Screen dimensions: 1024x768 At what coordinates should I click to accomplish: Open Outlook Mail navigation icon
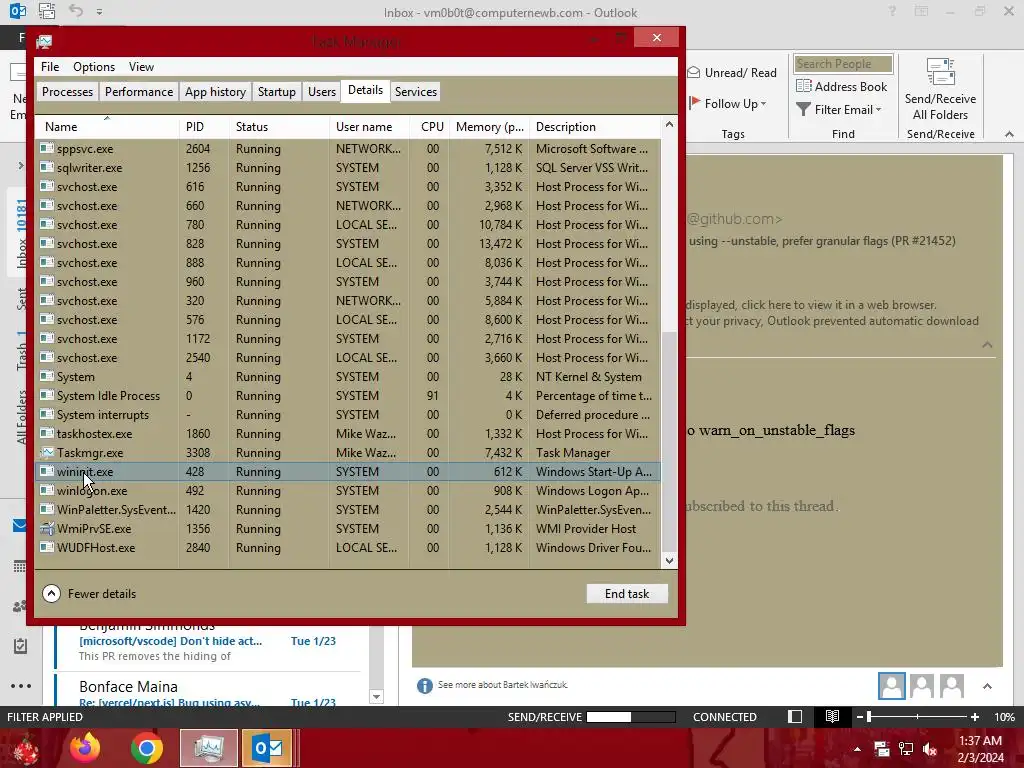click(20, 526)
